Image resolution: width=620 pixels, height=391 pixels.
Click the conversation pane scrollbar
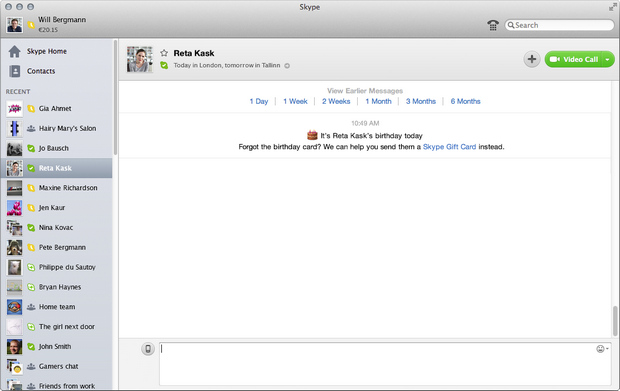point(615,320)
